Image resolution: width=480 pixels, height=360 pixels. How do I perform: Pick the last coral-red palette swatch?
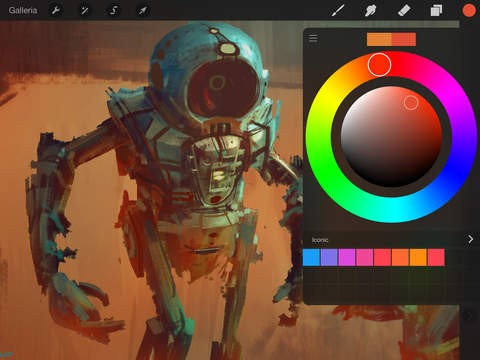(x=436, y=257)
